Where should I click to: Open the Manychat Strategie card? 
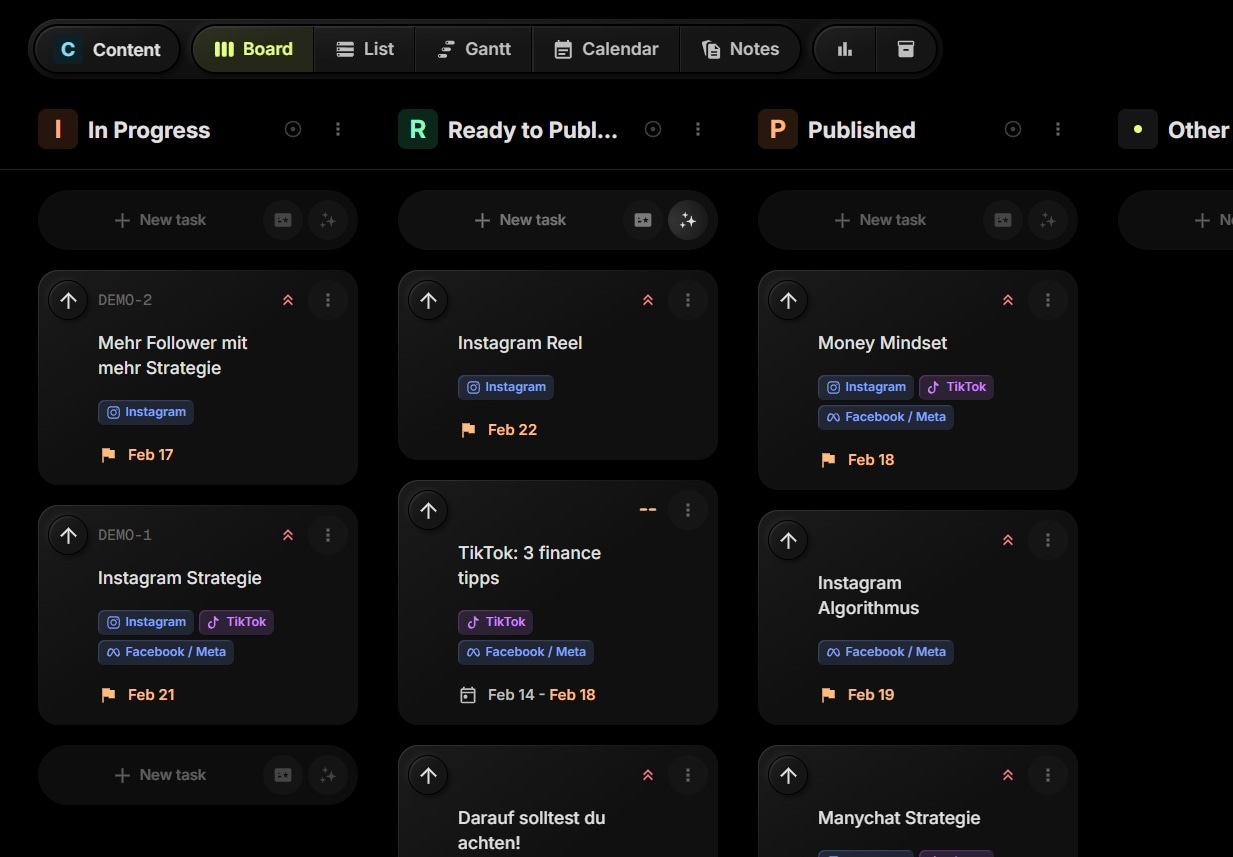coord(898,818)
